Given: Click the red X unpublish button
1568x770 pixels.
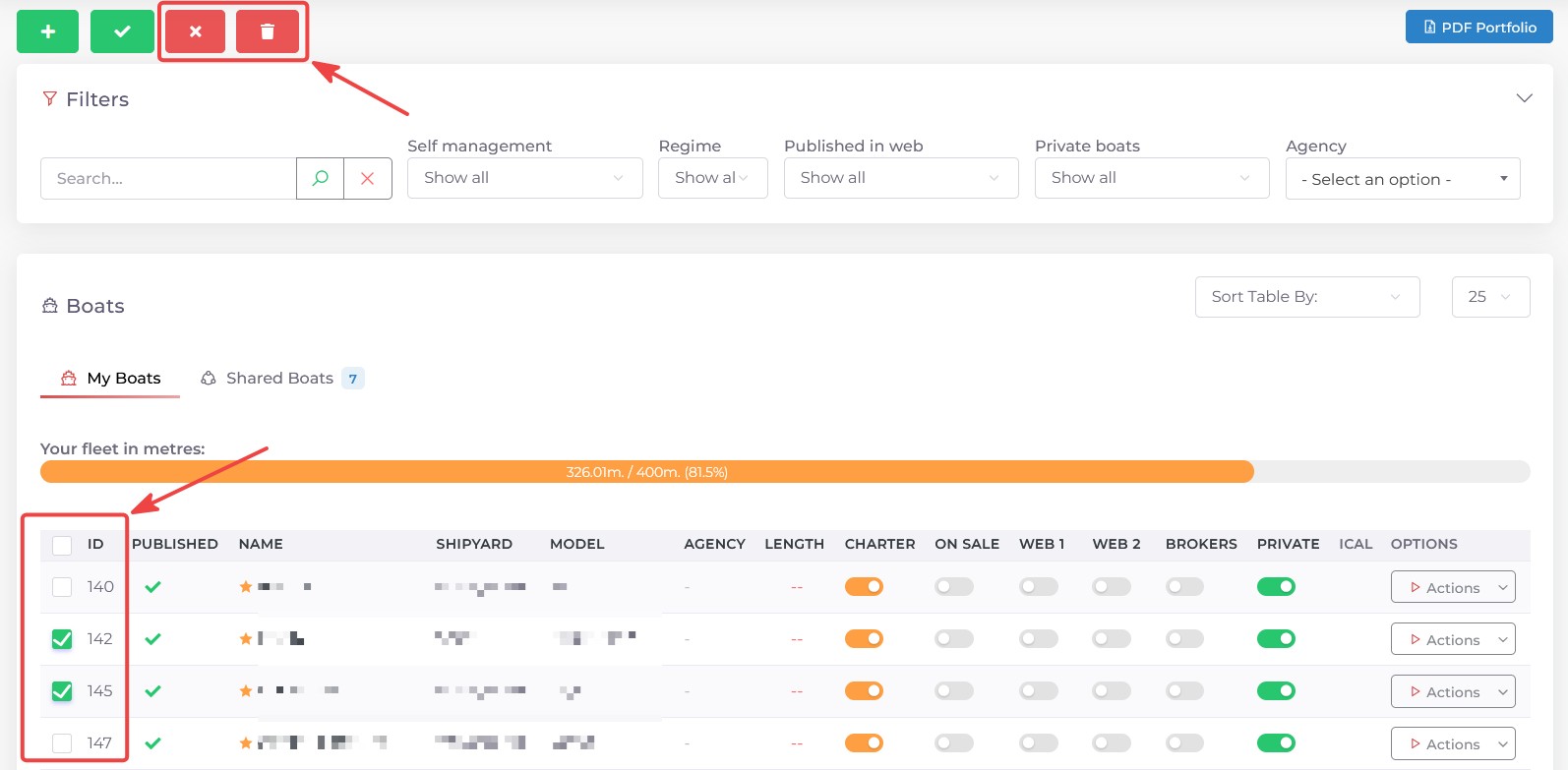Looking at the screenshot, I should (x=195, y=31).
